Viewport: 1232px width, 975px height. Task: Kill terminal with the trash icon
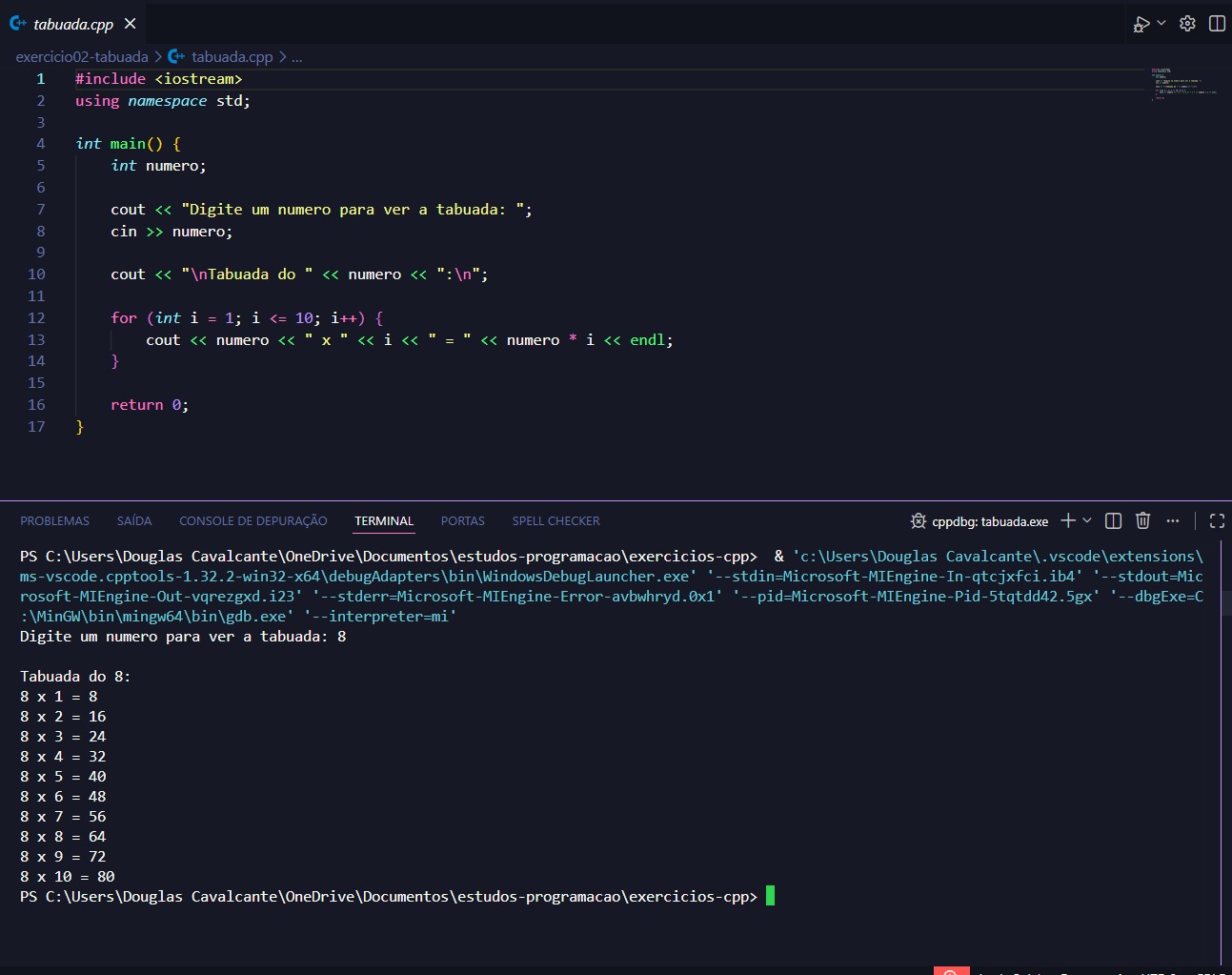1142,520
